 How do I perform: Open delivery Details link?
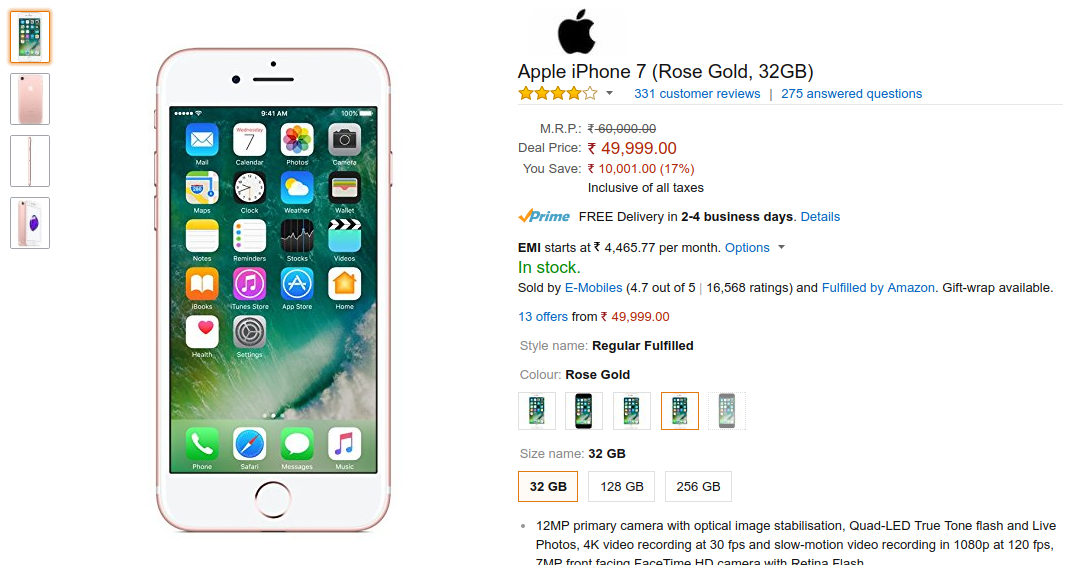pyautogui.click(x=820, y=217)
